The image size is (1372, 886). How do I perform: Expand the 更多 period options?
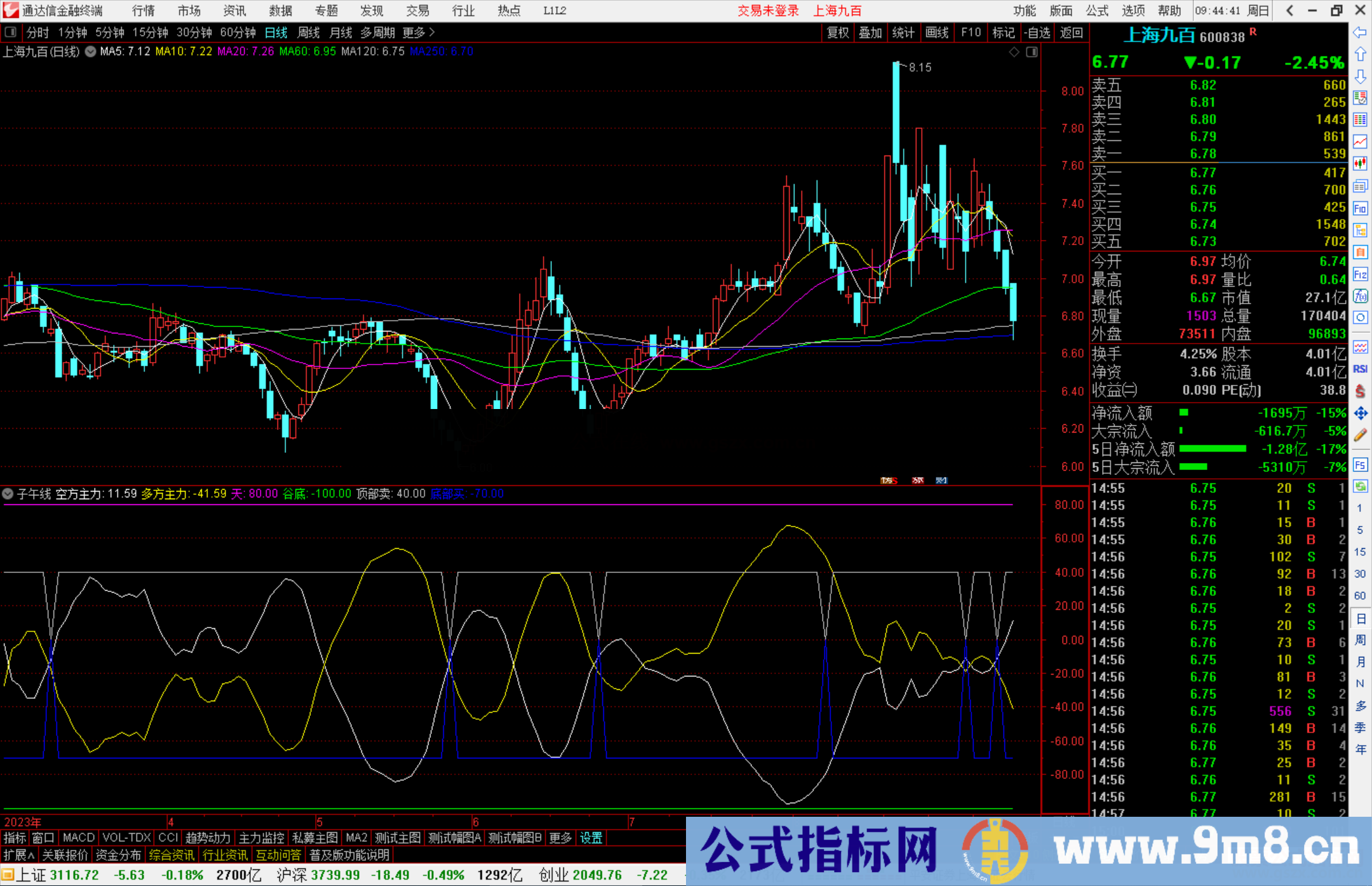click(x=413, y=32)
